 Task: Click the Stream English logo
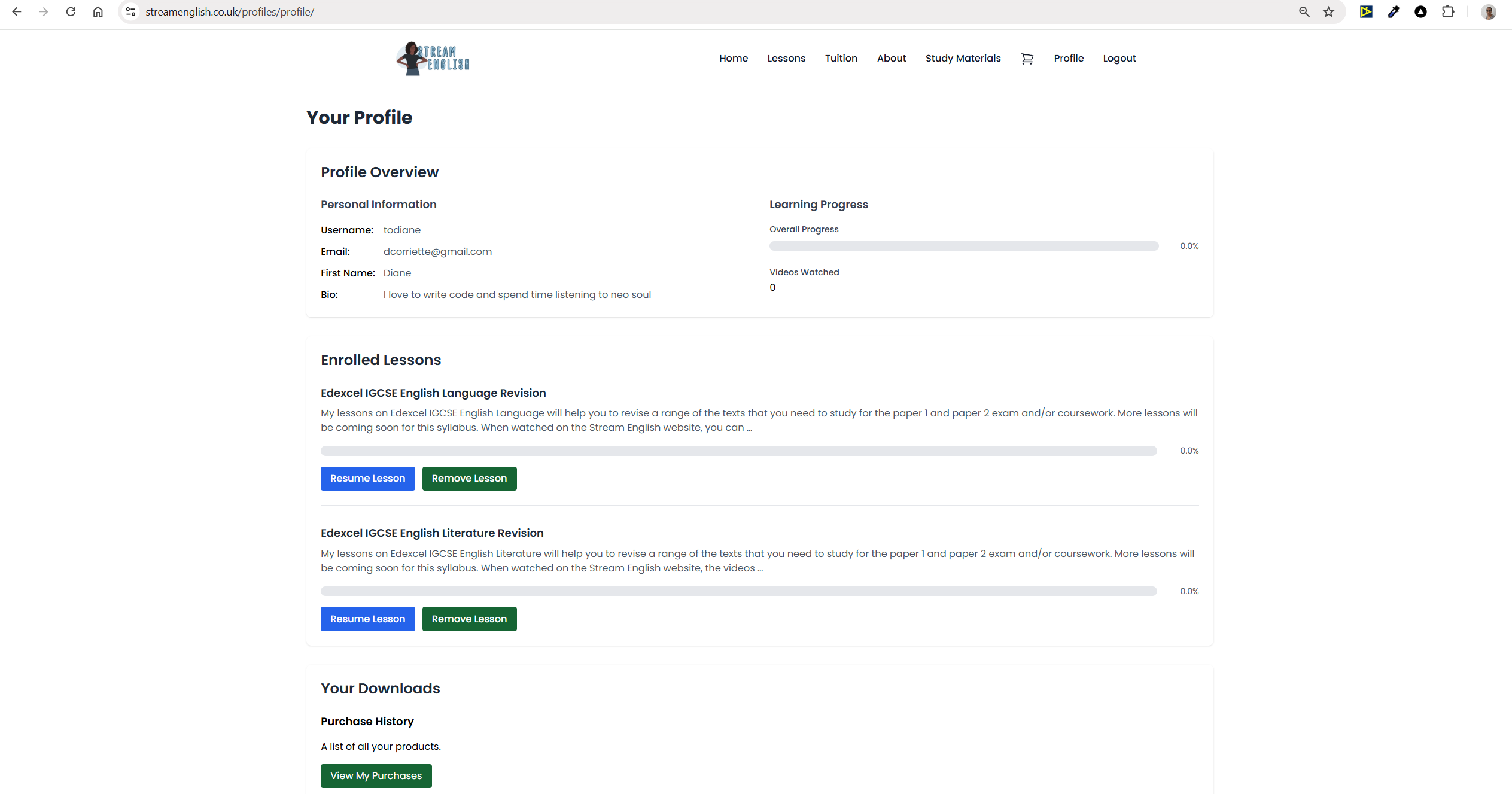coord(433,59)
